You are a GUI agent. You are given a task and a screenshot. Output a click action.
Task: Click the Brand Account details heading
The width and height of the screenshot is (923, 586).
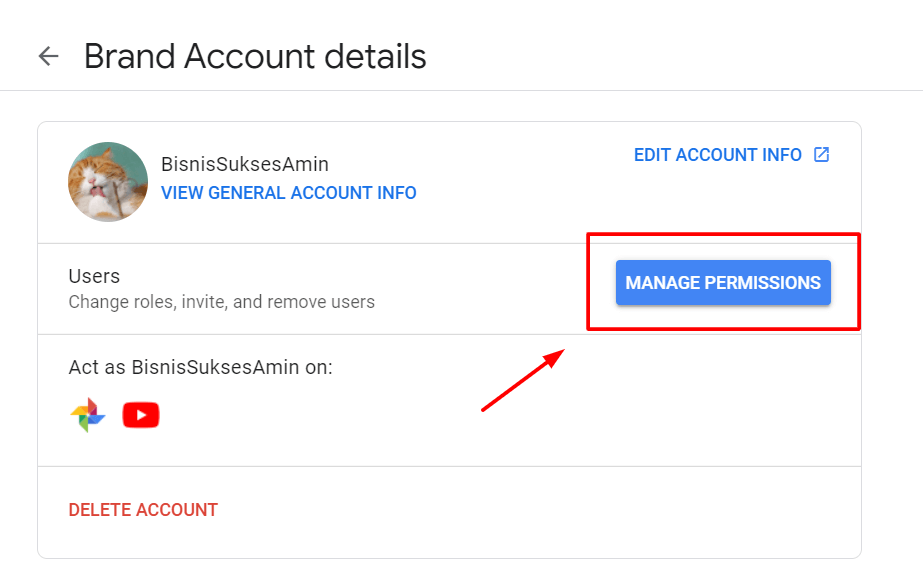(255, 56)
